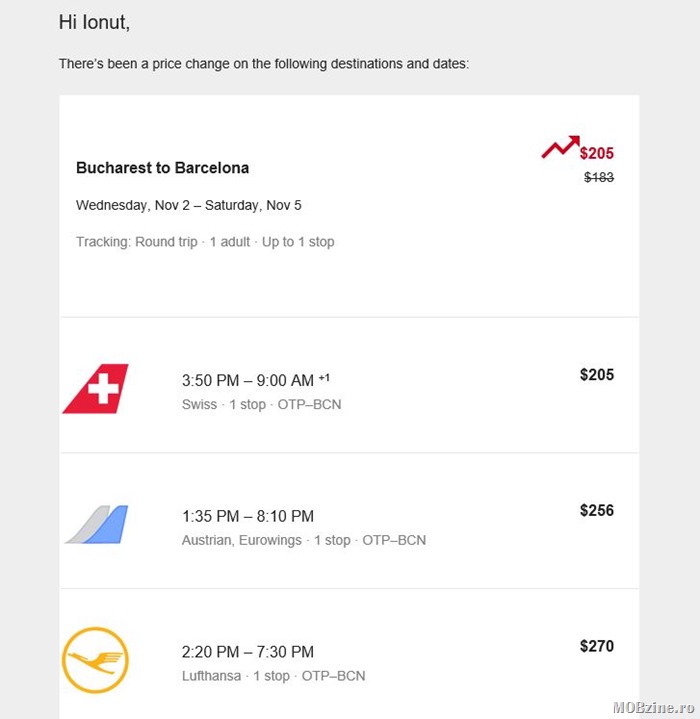
Task: Click the price change notice sentence
Action: (264, 64)
